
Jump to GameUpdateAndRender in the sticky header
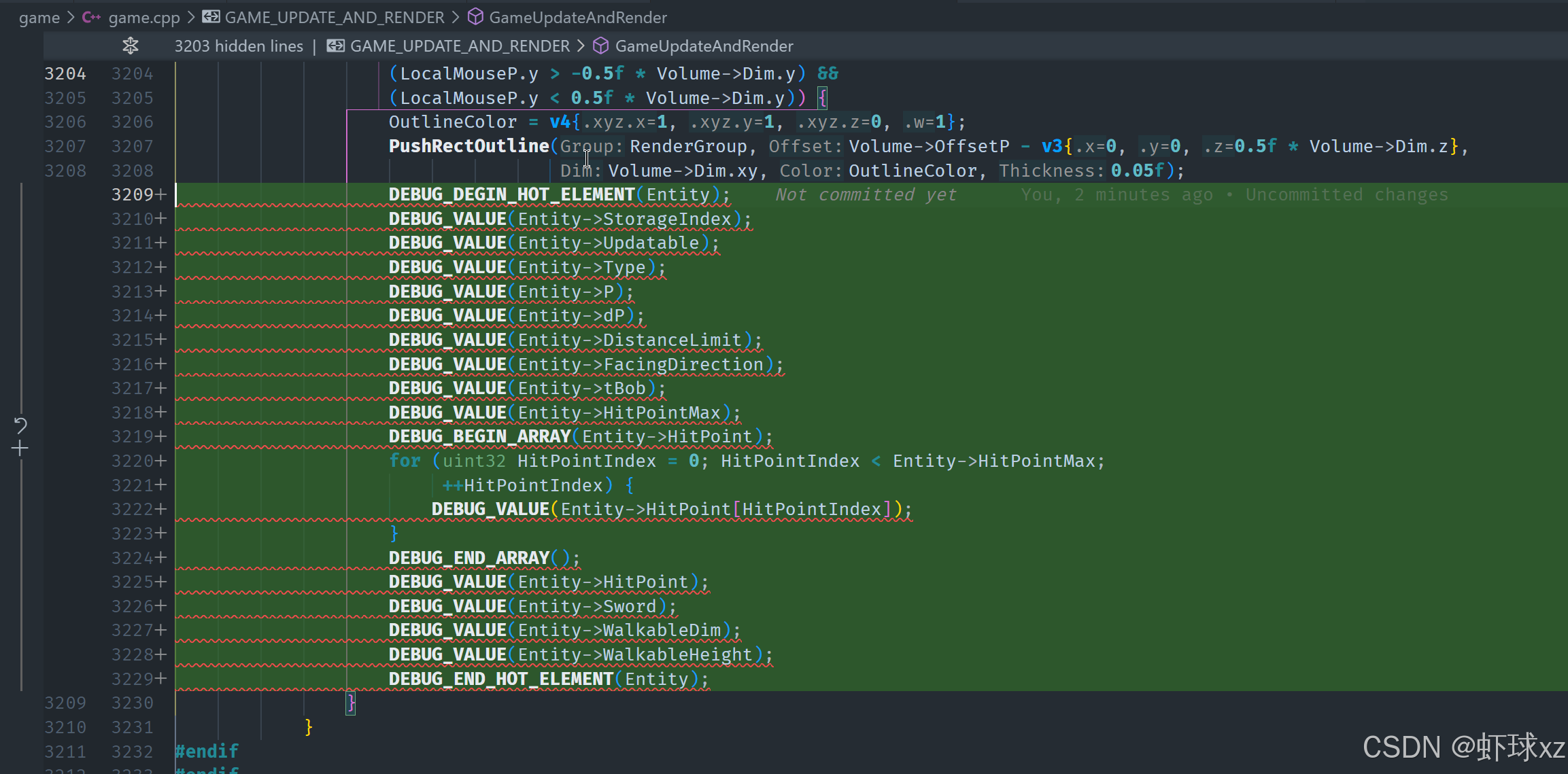[704, 46]
